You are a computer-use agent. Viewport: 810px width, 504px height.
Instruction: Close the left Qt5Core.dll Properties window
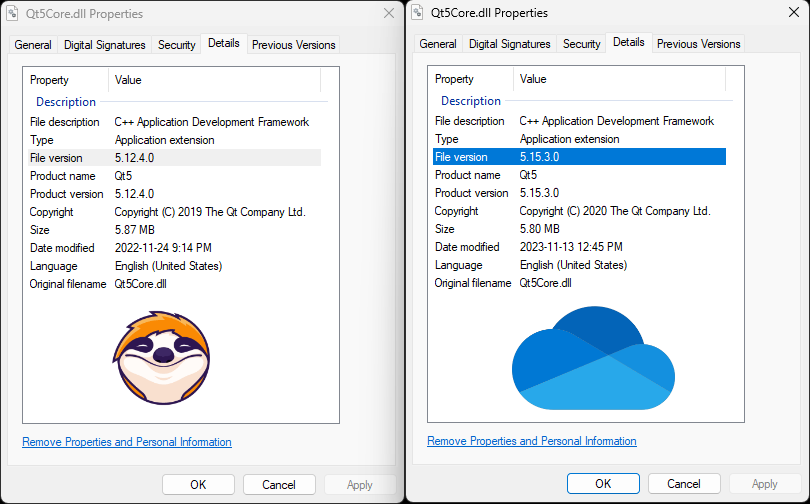click(389, 14)
